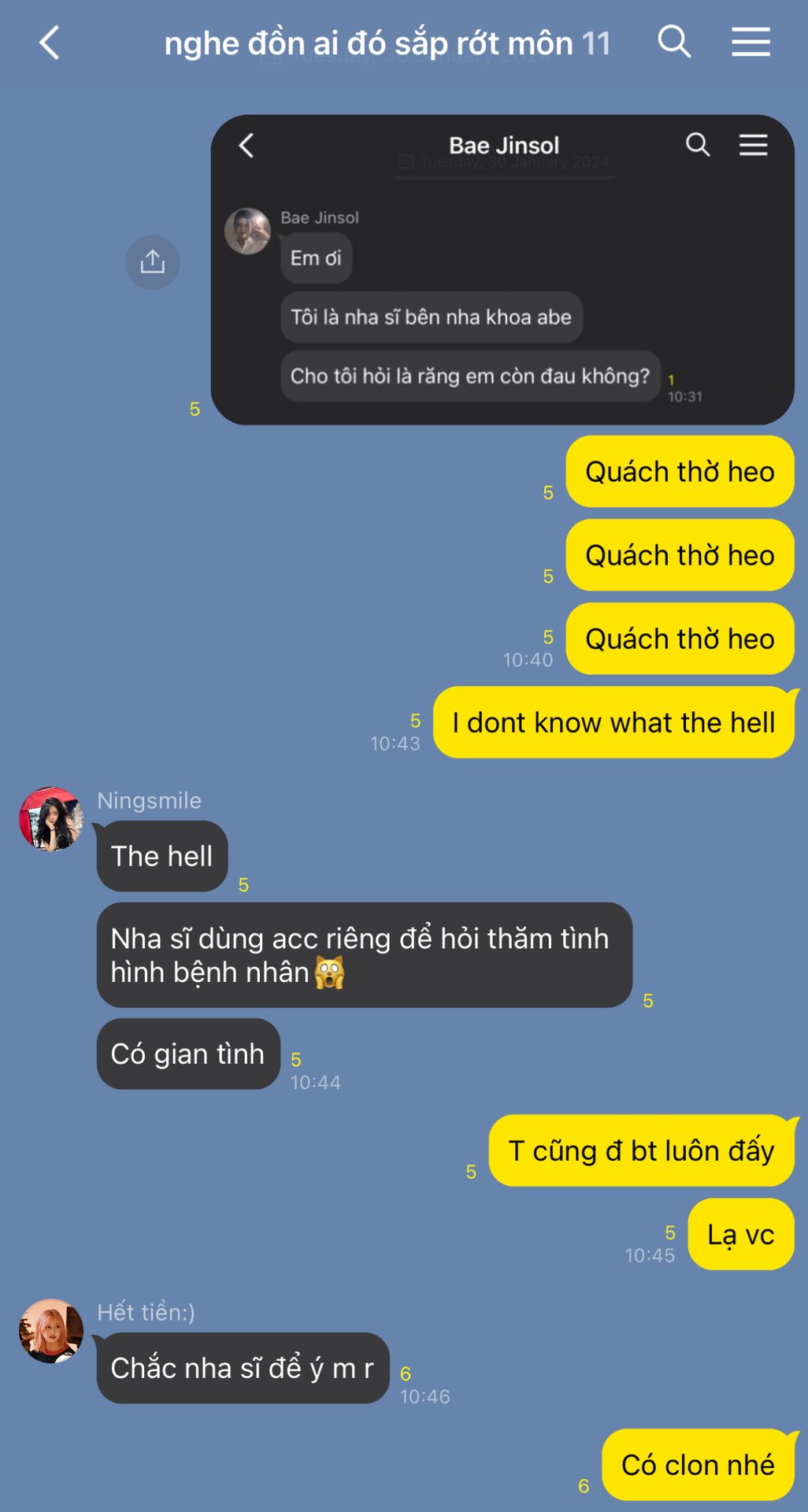
Task: Tap the "Có clon nhé" message bubble
Action: 699,1465
